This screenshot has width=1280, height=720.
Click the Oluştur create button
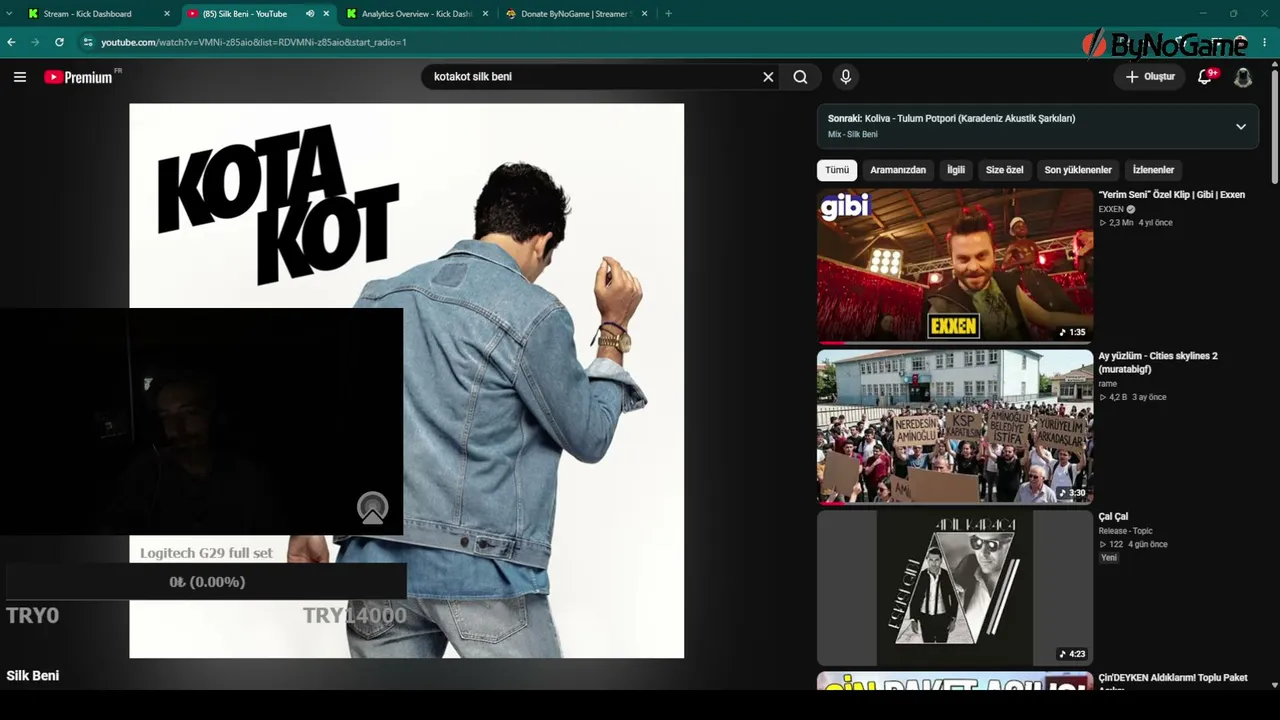(1150, 77)
